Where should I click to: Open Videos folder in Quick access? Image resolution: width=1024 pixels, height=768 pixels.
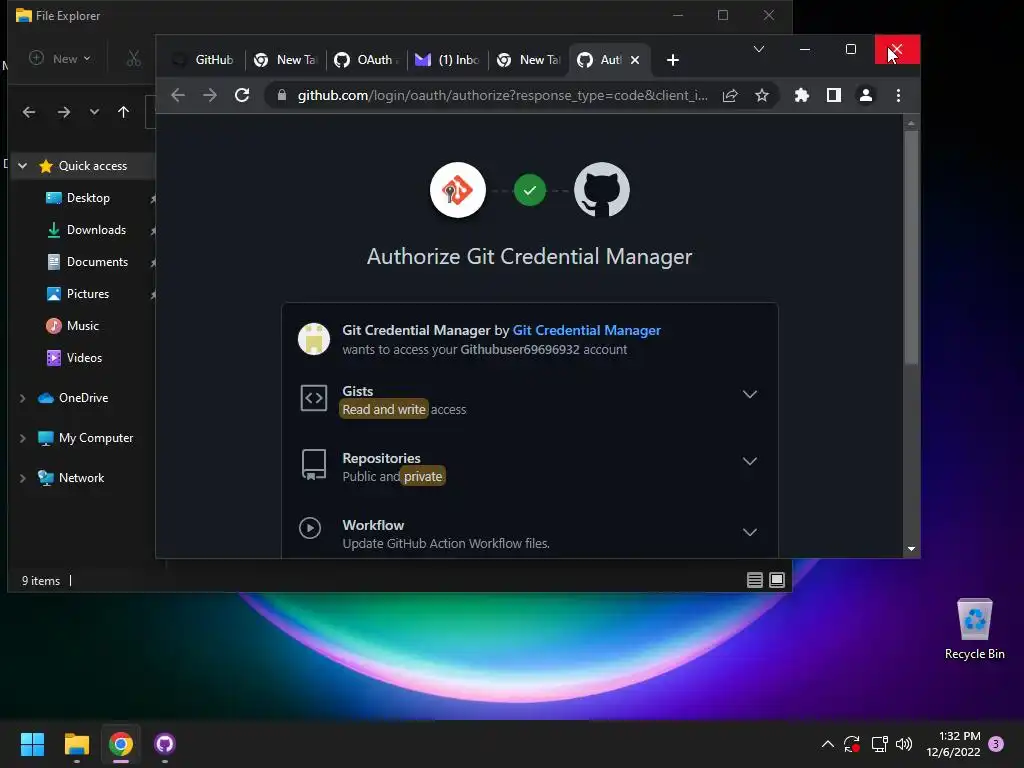84,358
